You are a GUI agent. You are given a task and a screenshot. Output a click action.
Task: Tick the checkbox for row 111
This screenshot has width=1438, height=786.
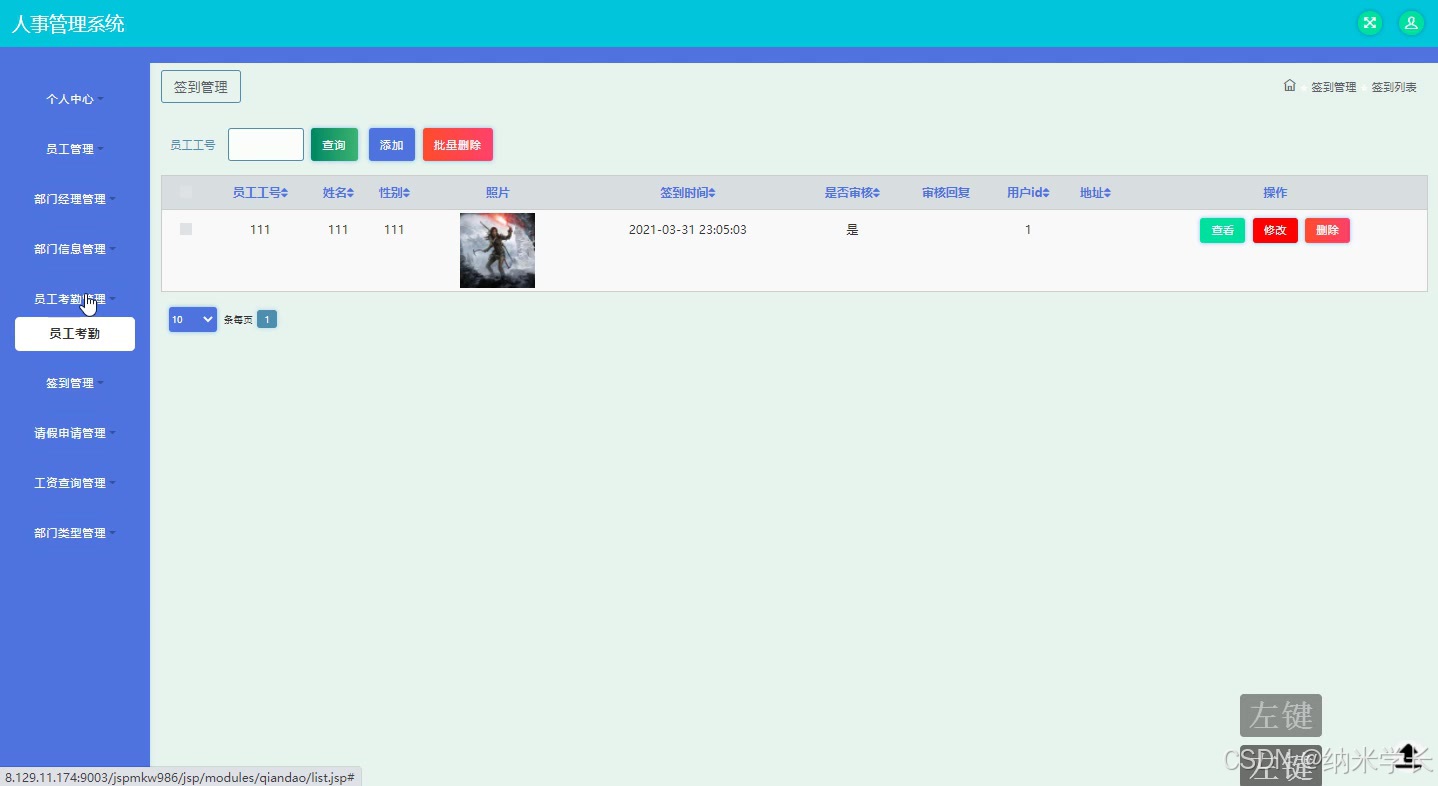click(186, 229)
